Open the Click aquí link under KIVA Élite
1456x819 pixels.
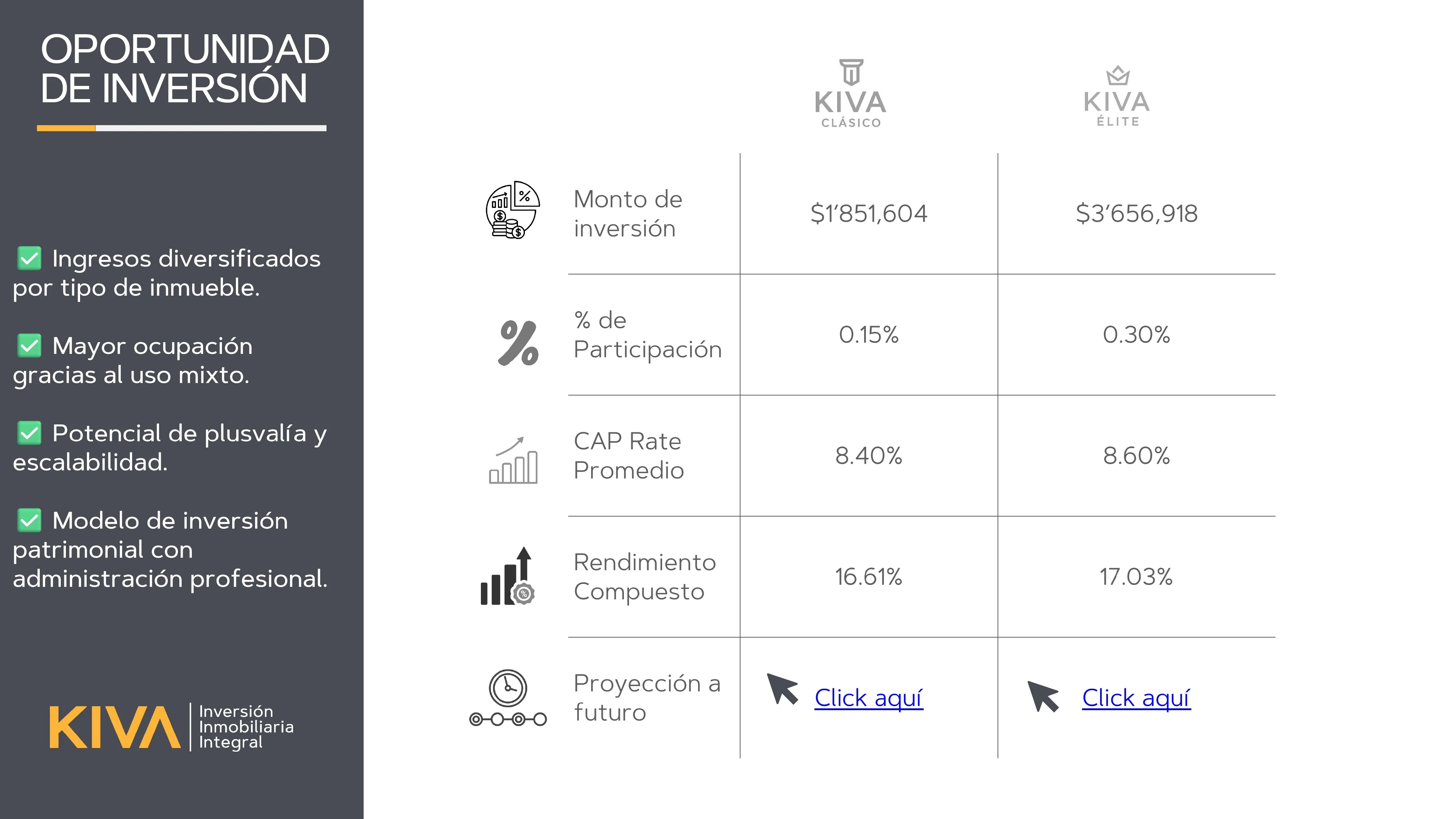tap(1136, 698)
